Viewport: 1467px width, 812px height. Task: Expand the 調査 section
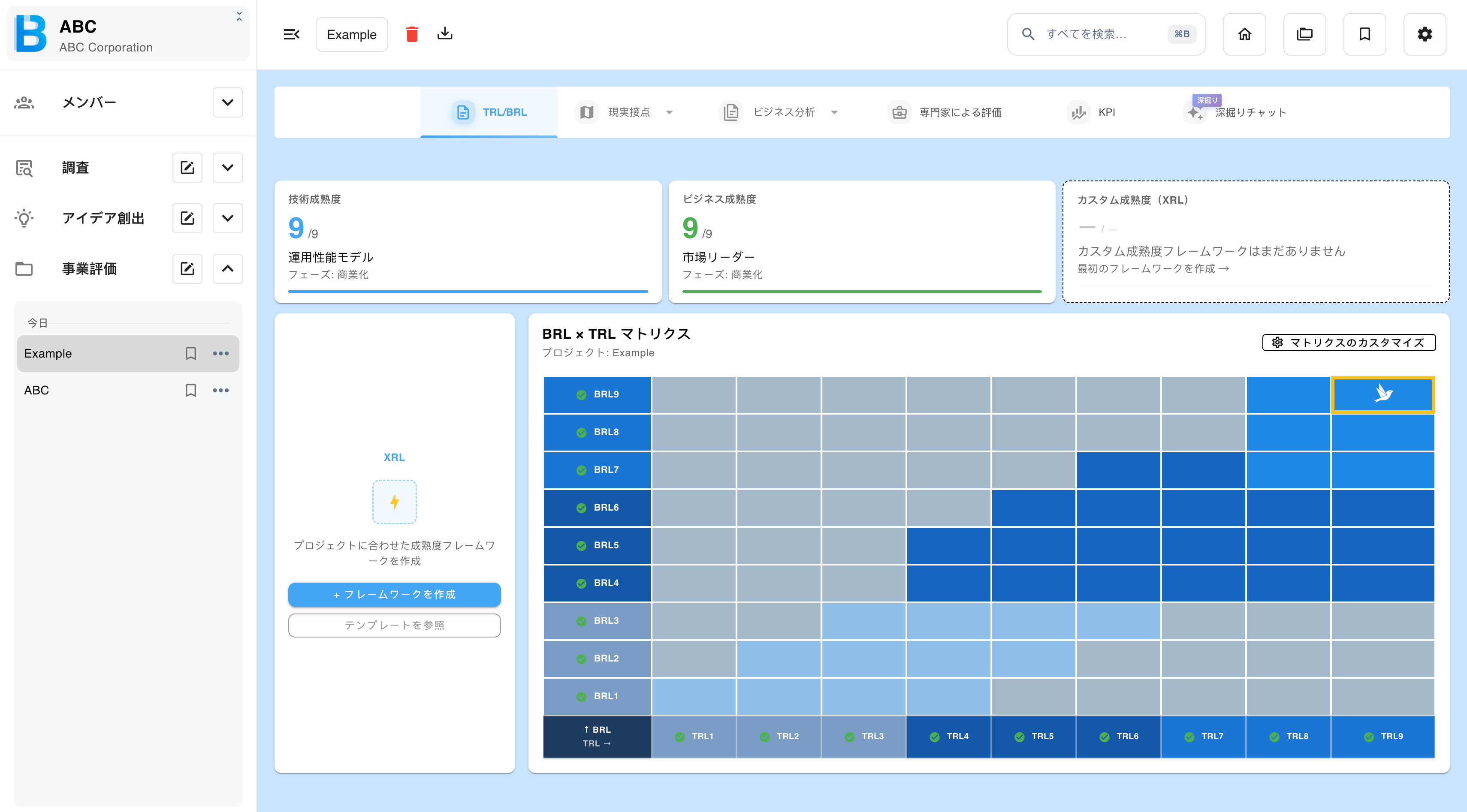click(x=227, y=167)
